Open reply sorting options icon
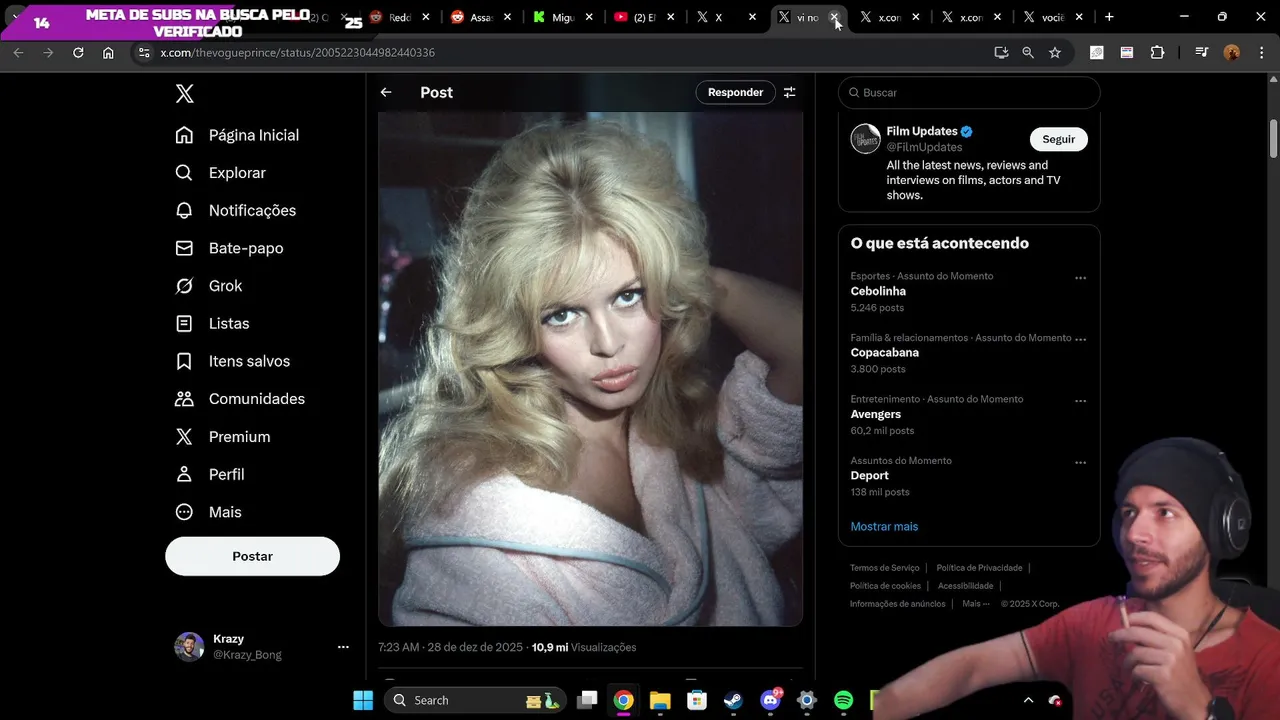The image size is (1280, 720). click(x=790, y=92)
